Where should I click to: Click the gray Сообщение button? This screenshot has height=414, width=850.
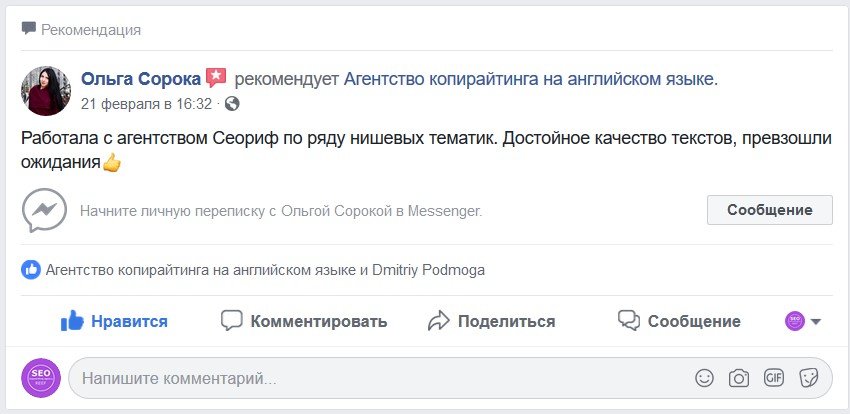tap(769, 210)
